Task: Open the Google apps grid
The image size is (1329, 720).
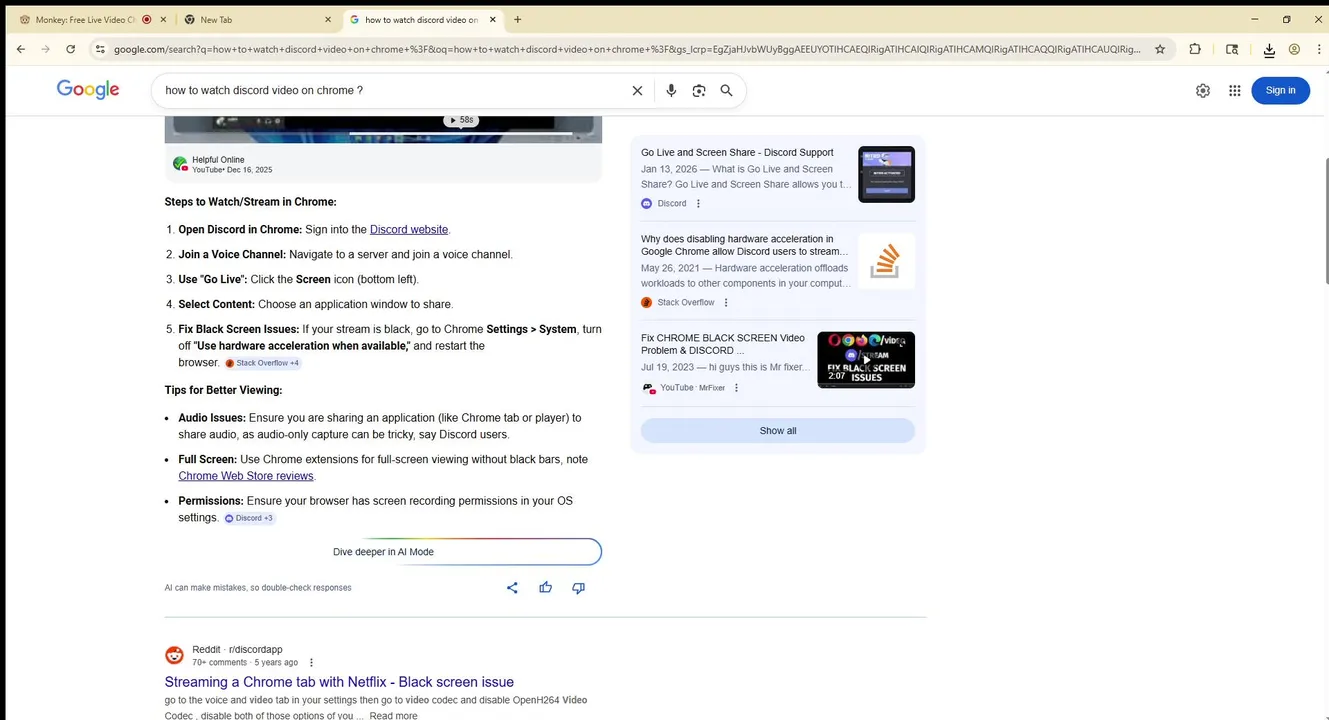Action: point(1235,90)
